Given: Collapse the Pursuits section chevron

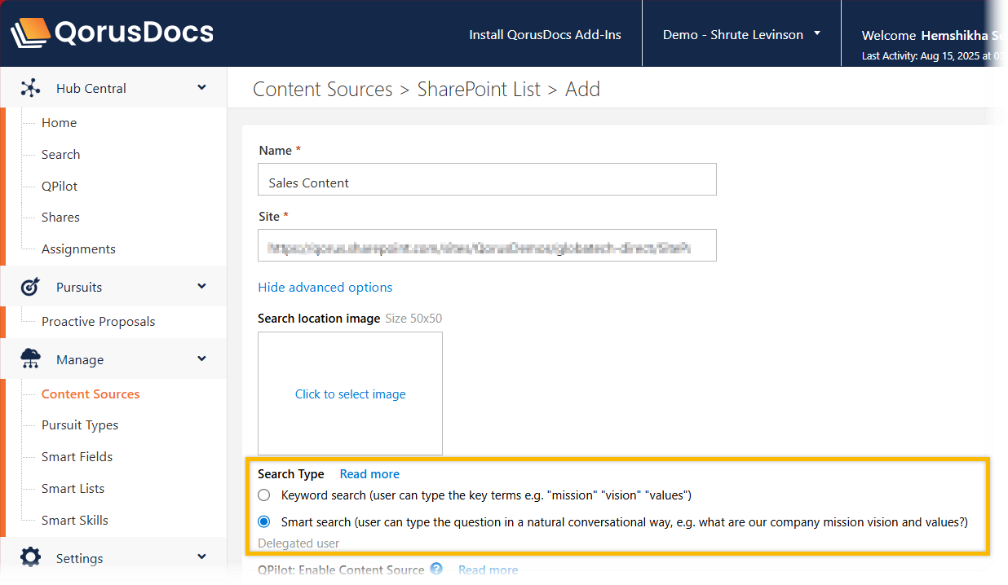Looking at the screenshot, I should coord(202,287).
